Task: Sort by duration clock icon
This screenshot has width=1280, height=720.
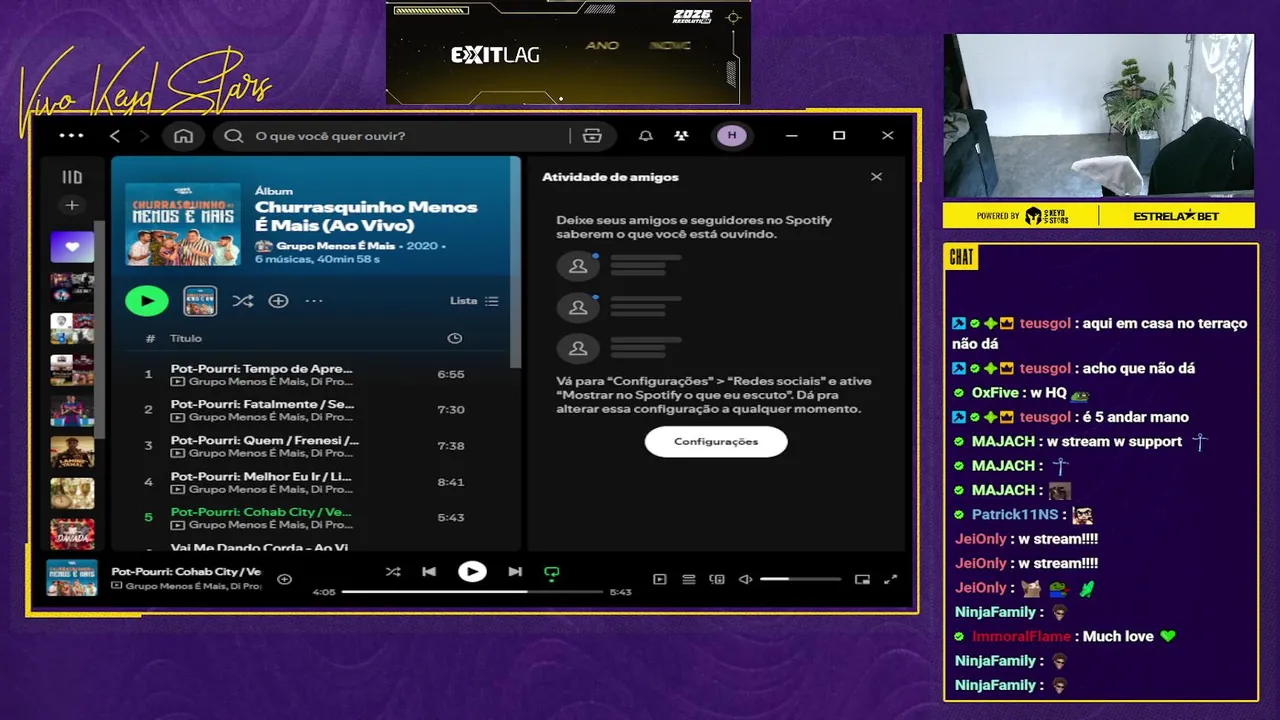Action: [455, 338]
